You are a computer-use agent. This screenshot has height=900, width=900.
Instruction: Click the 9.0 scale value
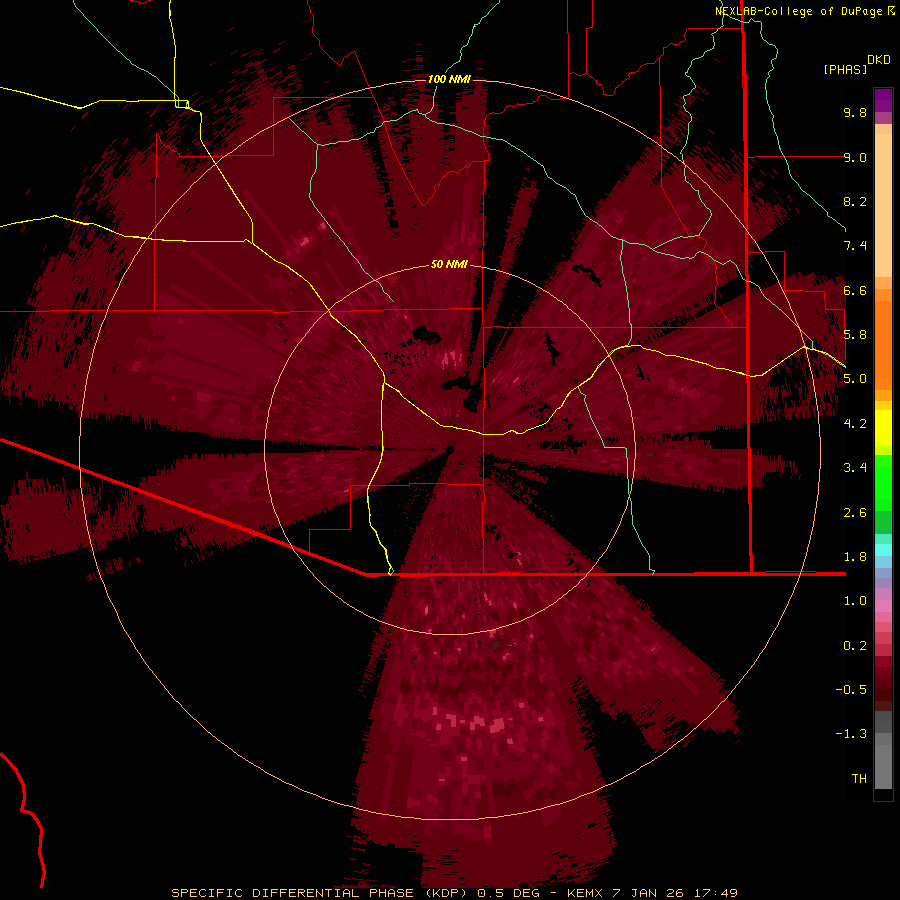coord(855,157)
